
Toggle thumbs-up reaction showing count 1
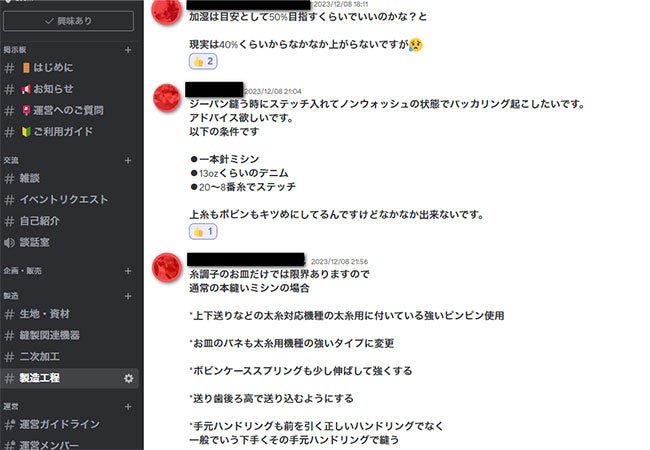click(x=203, y=232)
